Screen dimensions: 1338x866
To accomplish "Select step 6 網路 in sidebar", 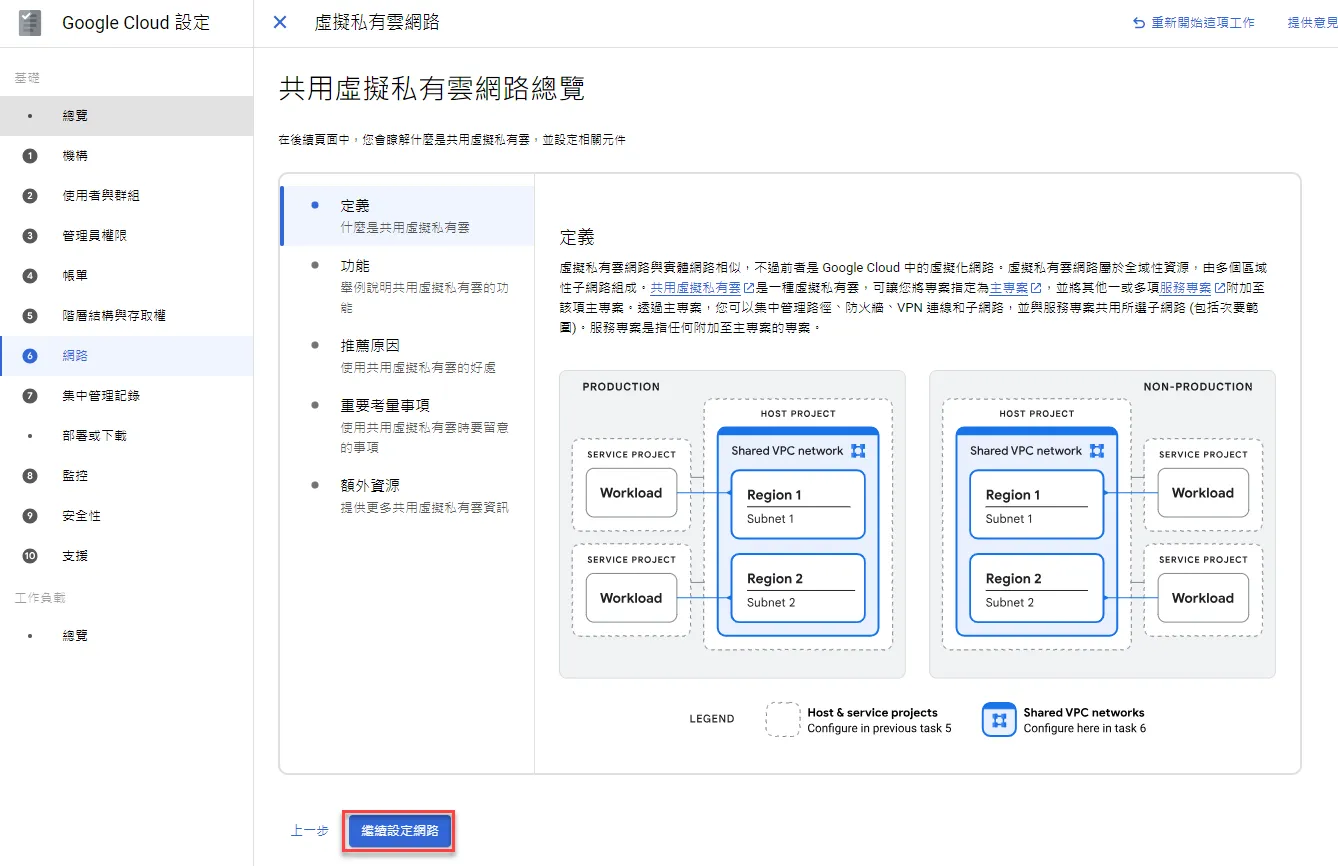I will [x=126, y=356].
